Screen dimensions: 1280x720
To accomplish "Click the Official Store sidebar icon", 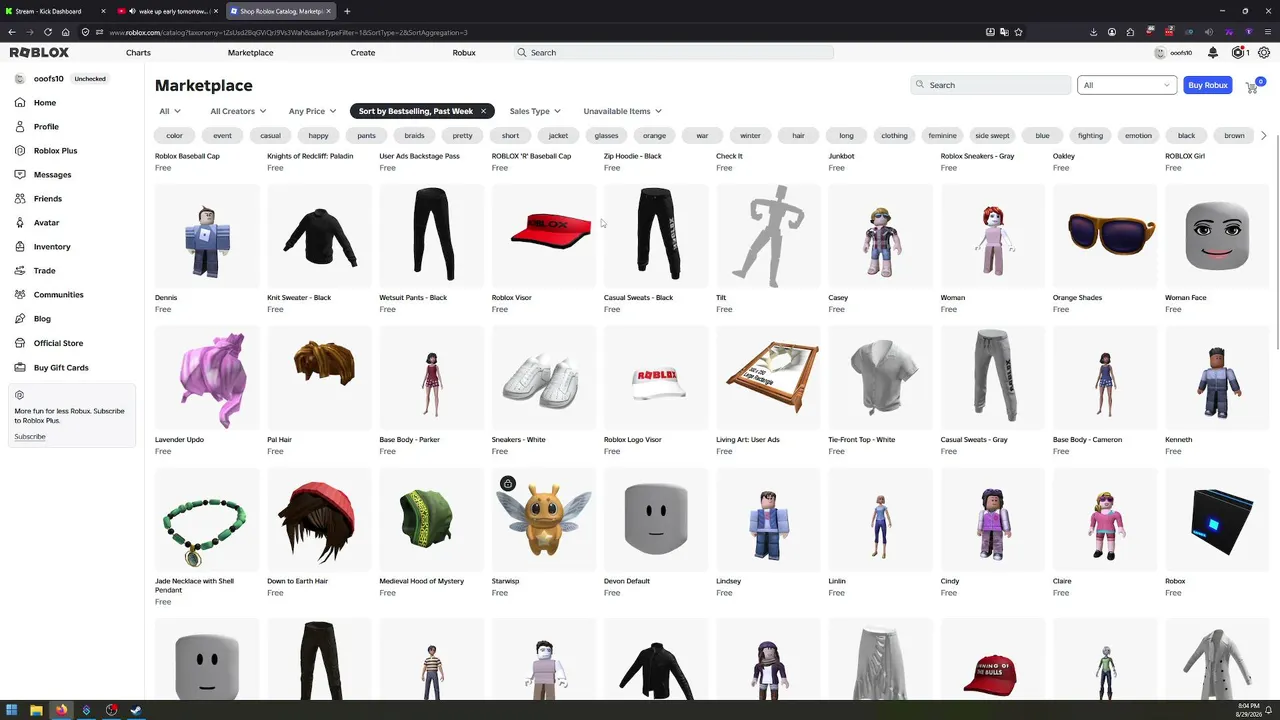I will click(19, 343).
